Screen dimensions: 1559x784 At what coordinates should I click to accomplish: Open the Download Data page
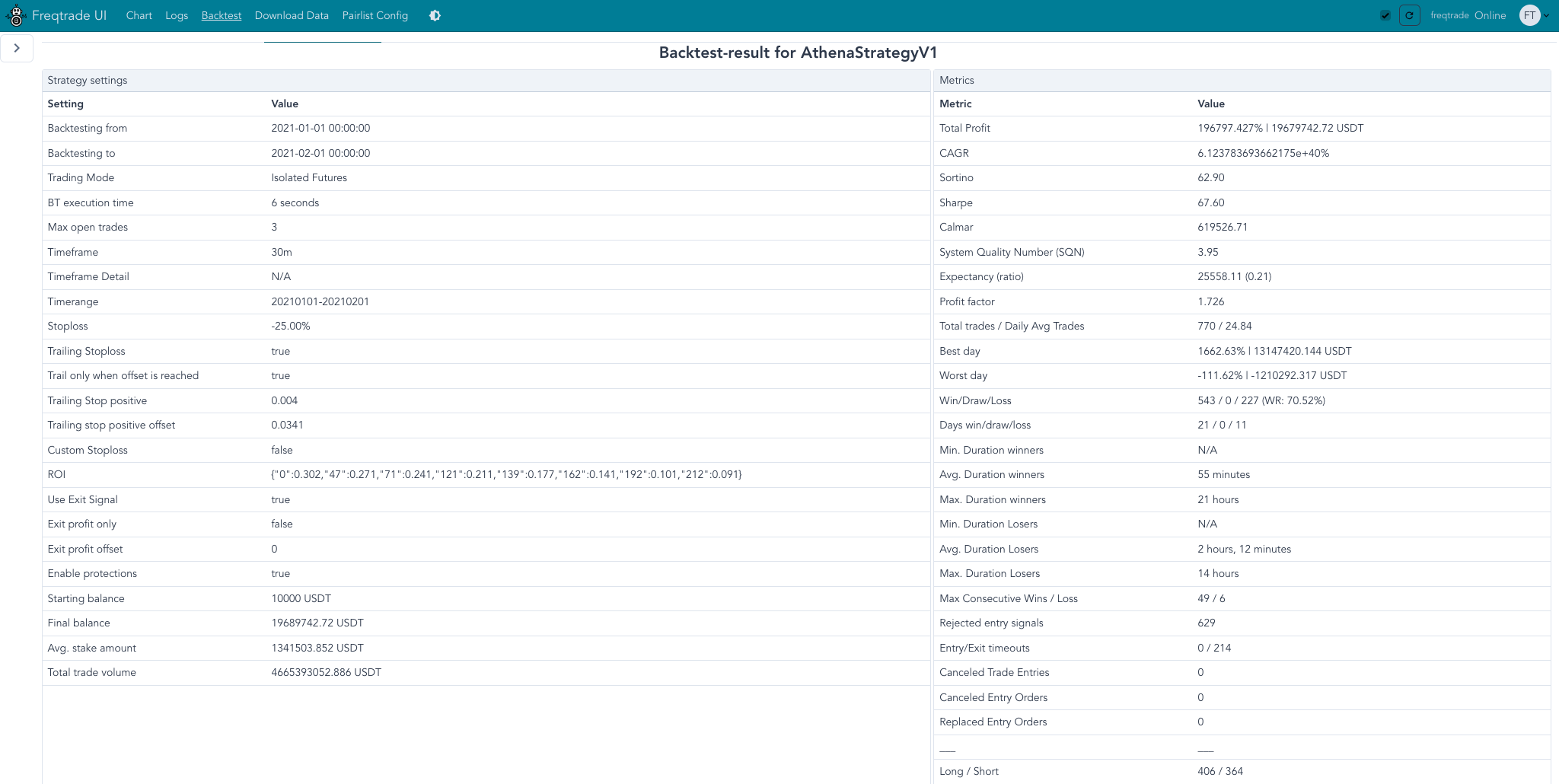click(x=292, y=16)
